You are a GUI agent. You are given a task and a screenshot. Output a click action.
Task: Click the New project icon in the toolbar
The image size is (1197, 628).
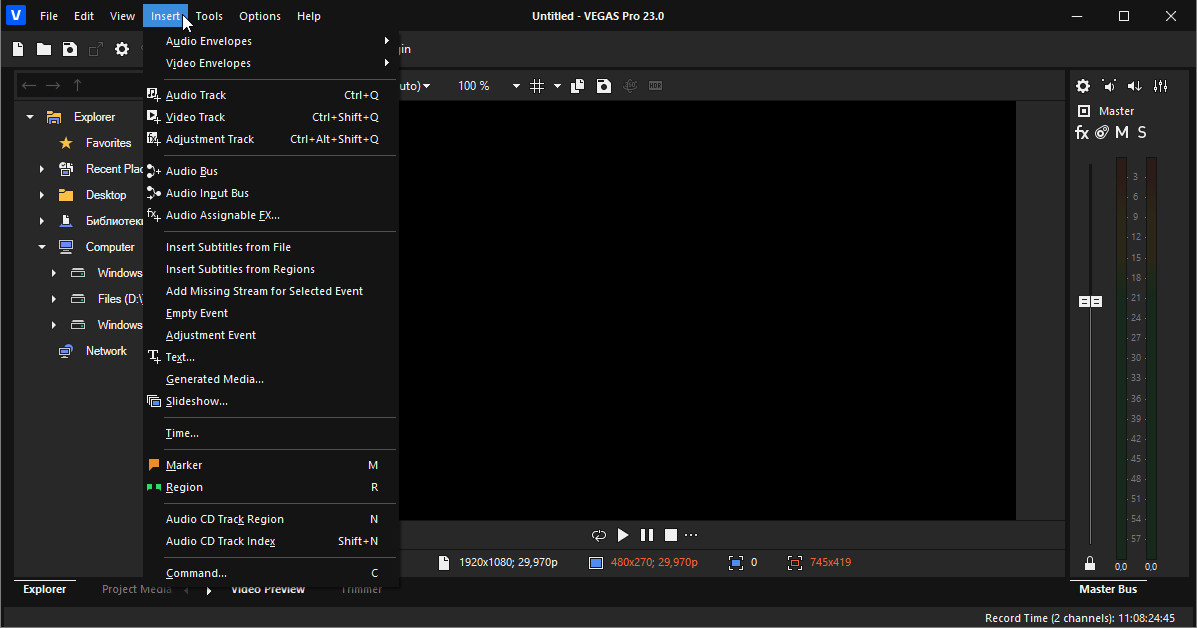click(x=18, y=49)
